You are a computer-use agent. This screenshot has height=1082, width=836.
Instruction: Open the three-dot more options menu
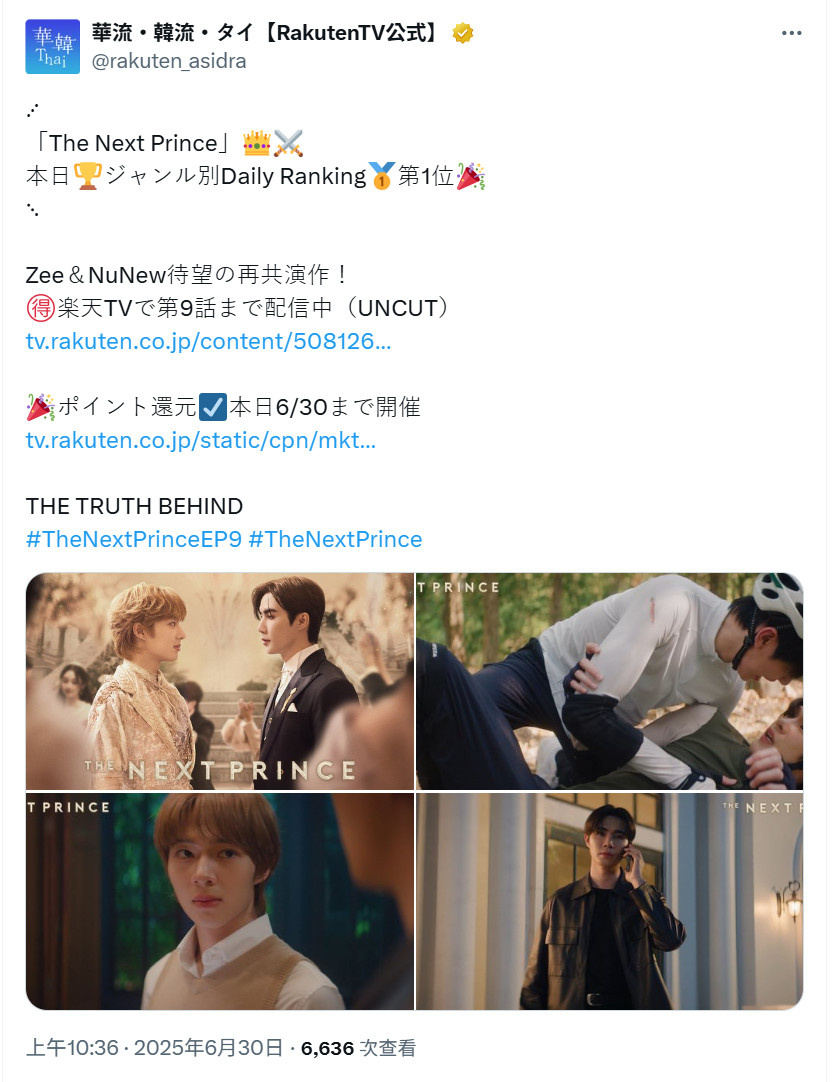click(791, 33)
